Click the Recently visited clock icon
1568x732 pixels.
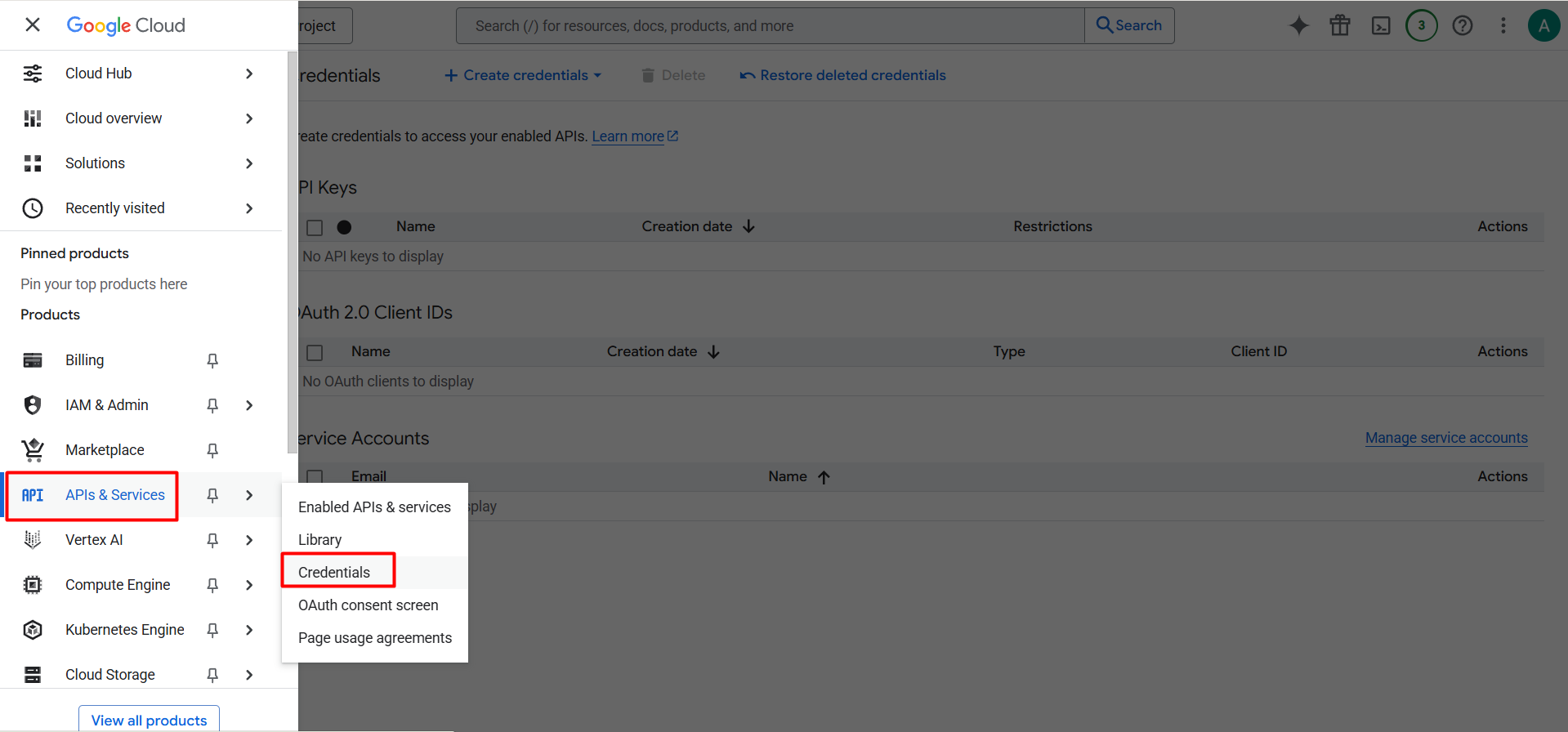point(33,208)
